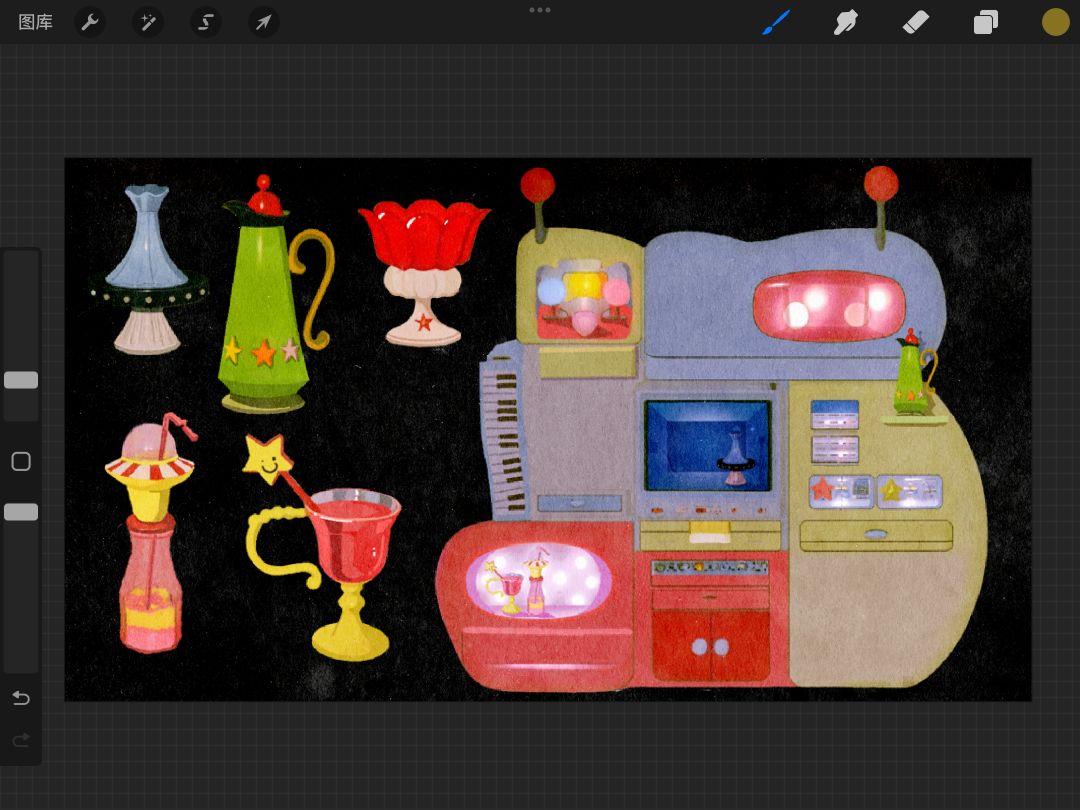
Task: Open the Layers panel
Action: coord(986,22)
